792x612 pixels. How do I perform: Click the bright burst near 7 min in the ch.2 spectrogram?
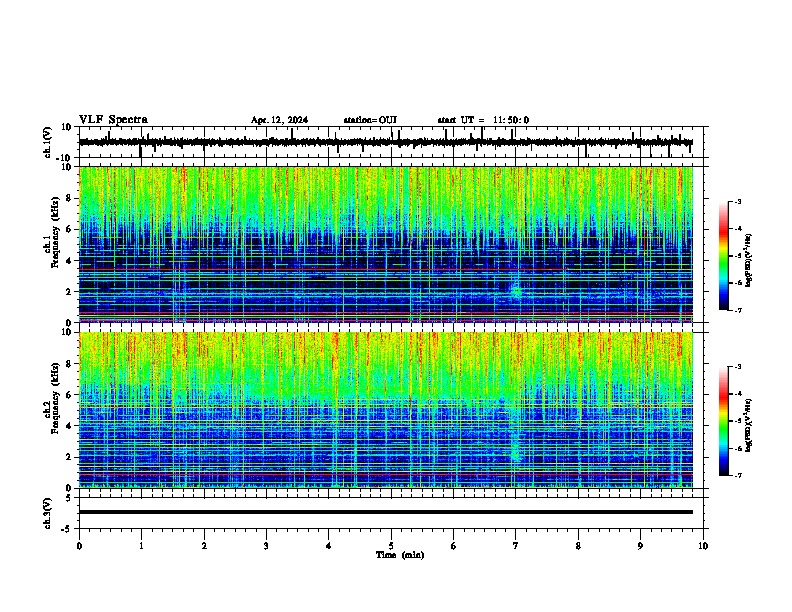tap(515, 449)
